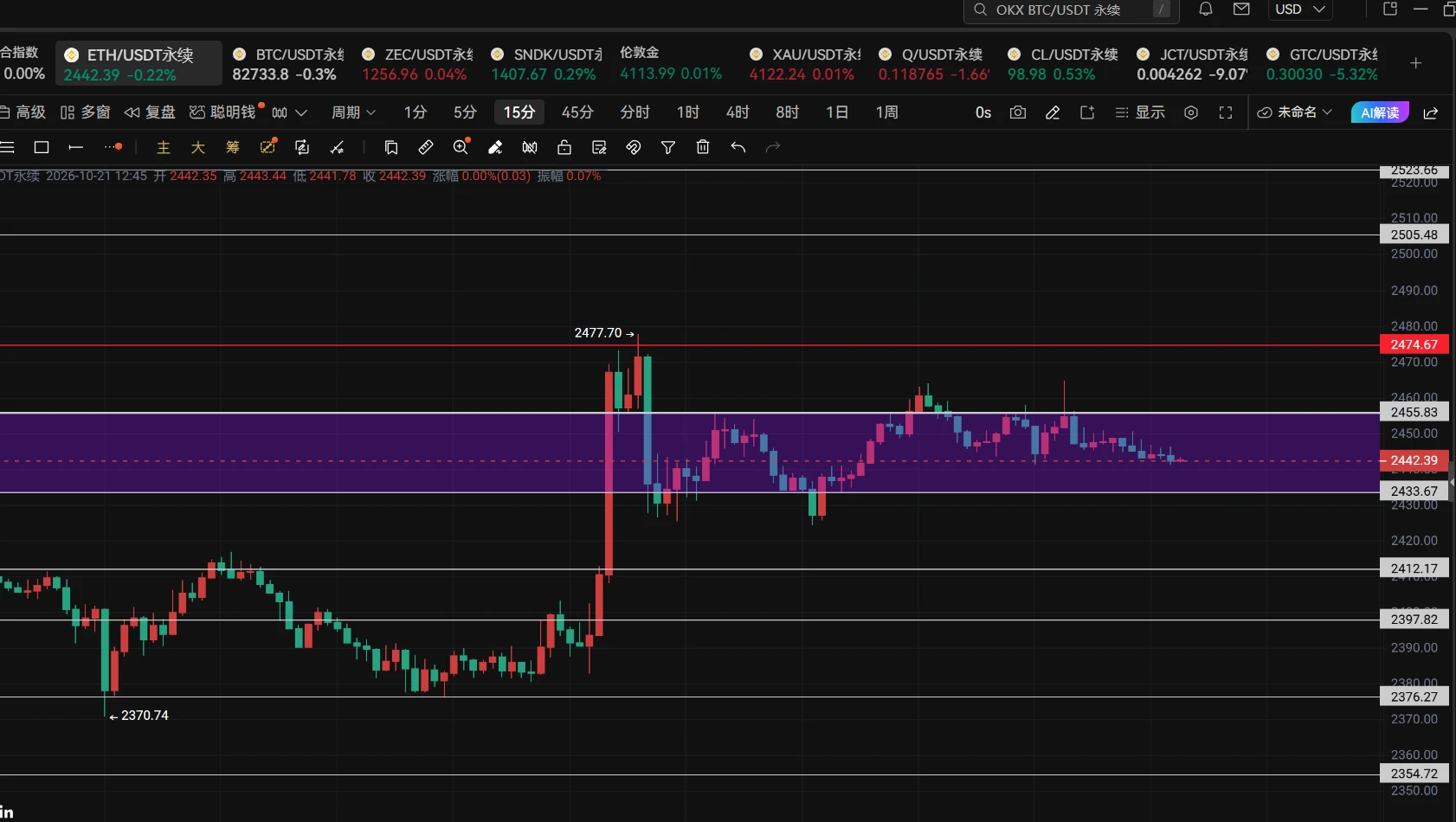
Task: Toggle the 大 indicator button
Action: tap(198, 147)
